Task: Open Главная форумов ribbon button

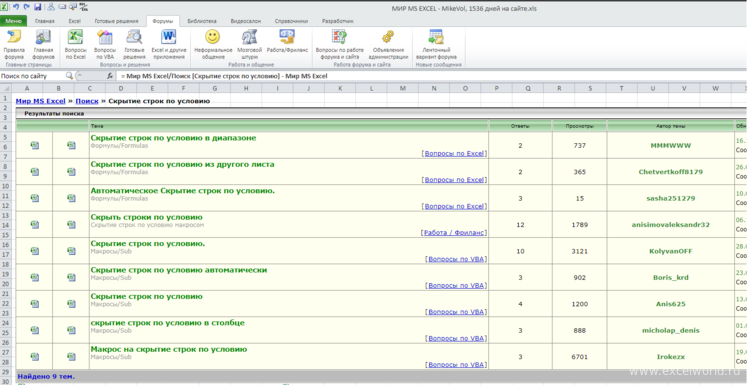Action: [44, 44]
